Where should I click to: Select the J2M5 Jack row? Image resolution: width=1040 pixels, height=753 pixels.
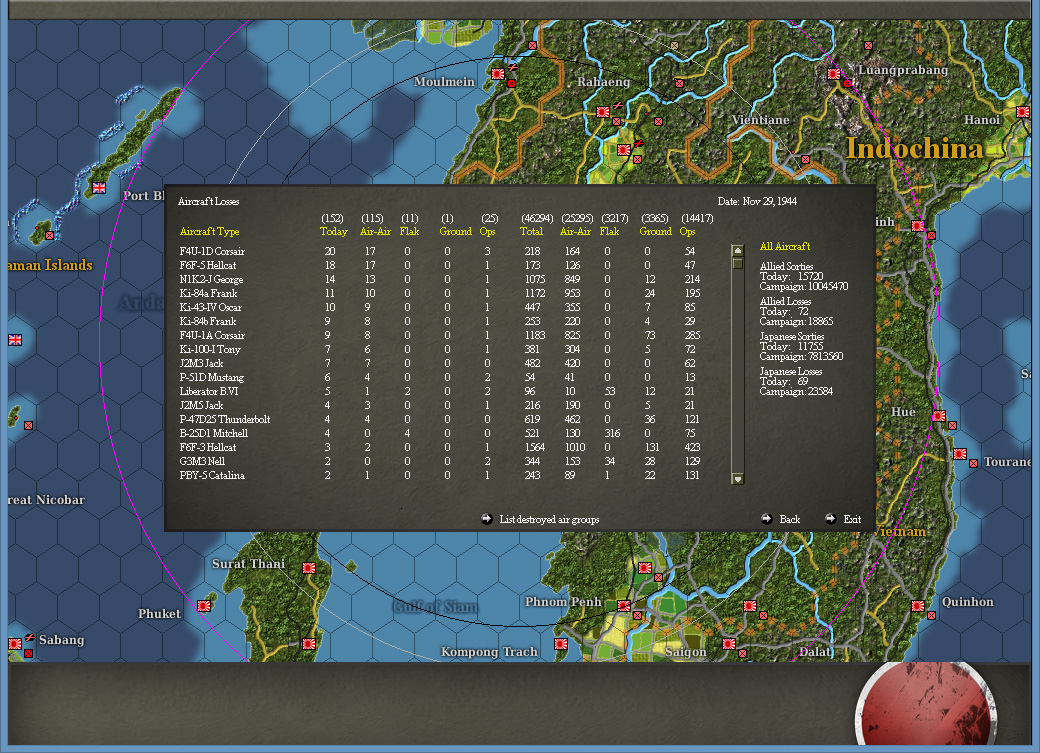click(438, 405)
